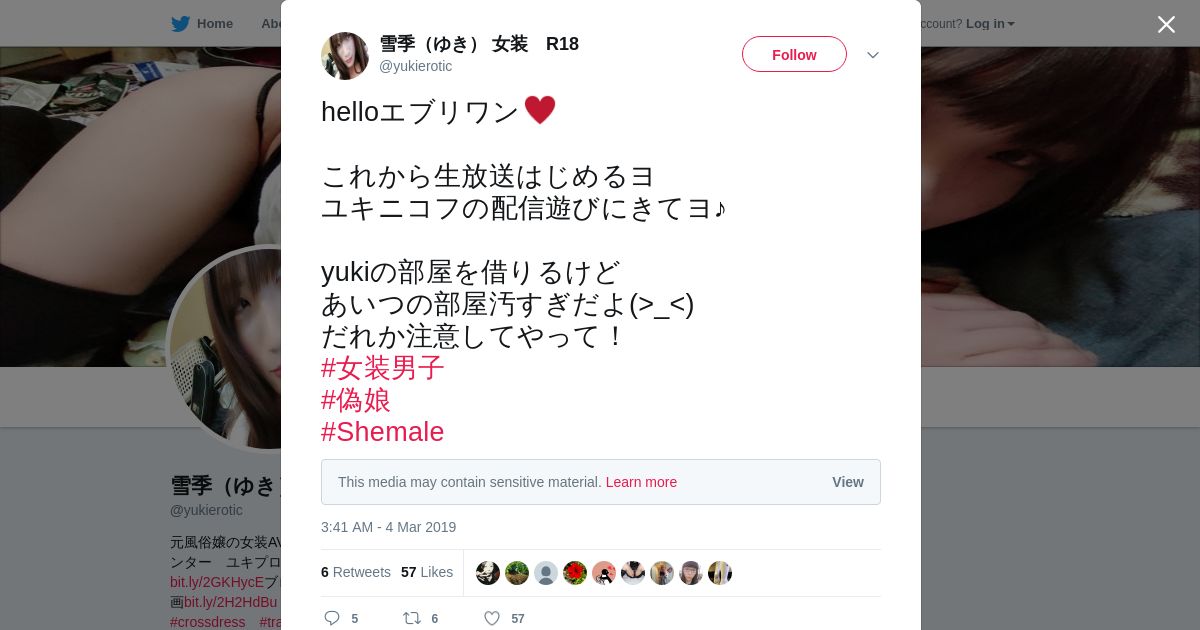Open the tweet timestamp 4 Mar 2019
The image size is (1200, 630).
pyautogui.click(x=388, y=527)
